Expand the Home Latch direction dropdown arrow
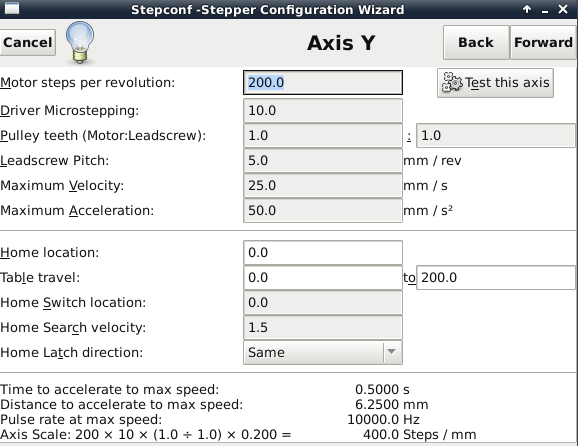 pyautogui.click(x=391, y=352)
